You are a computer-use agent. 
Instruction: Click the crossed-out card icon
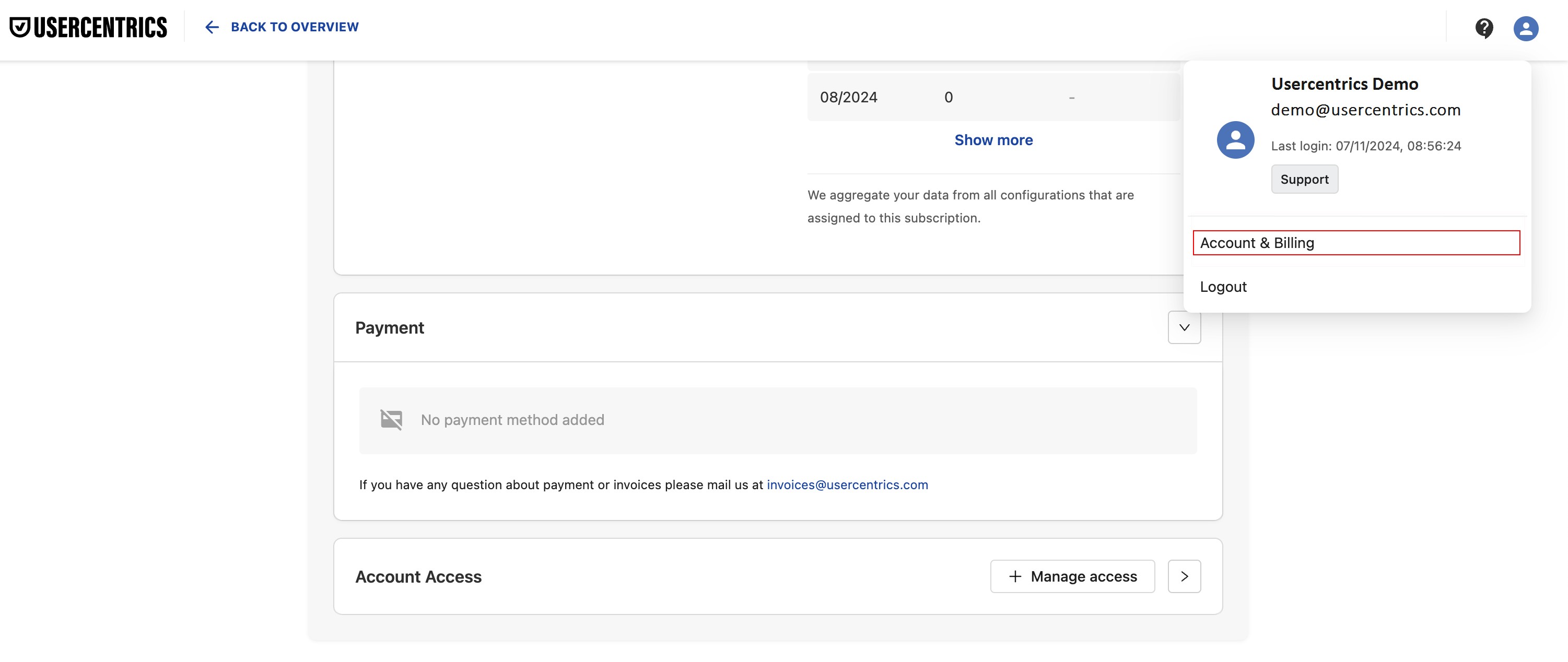391,420
